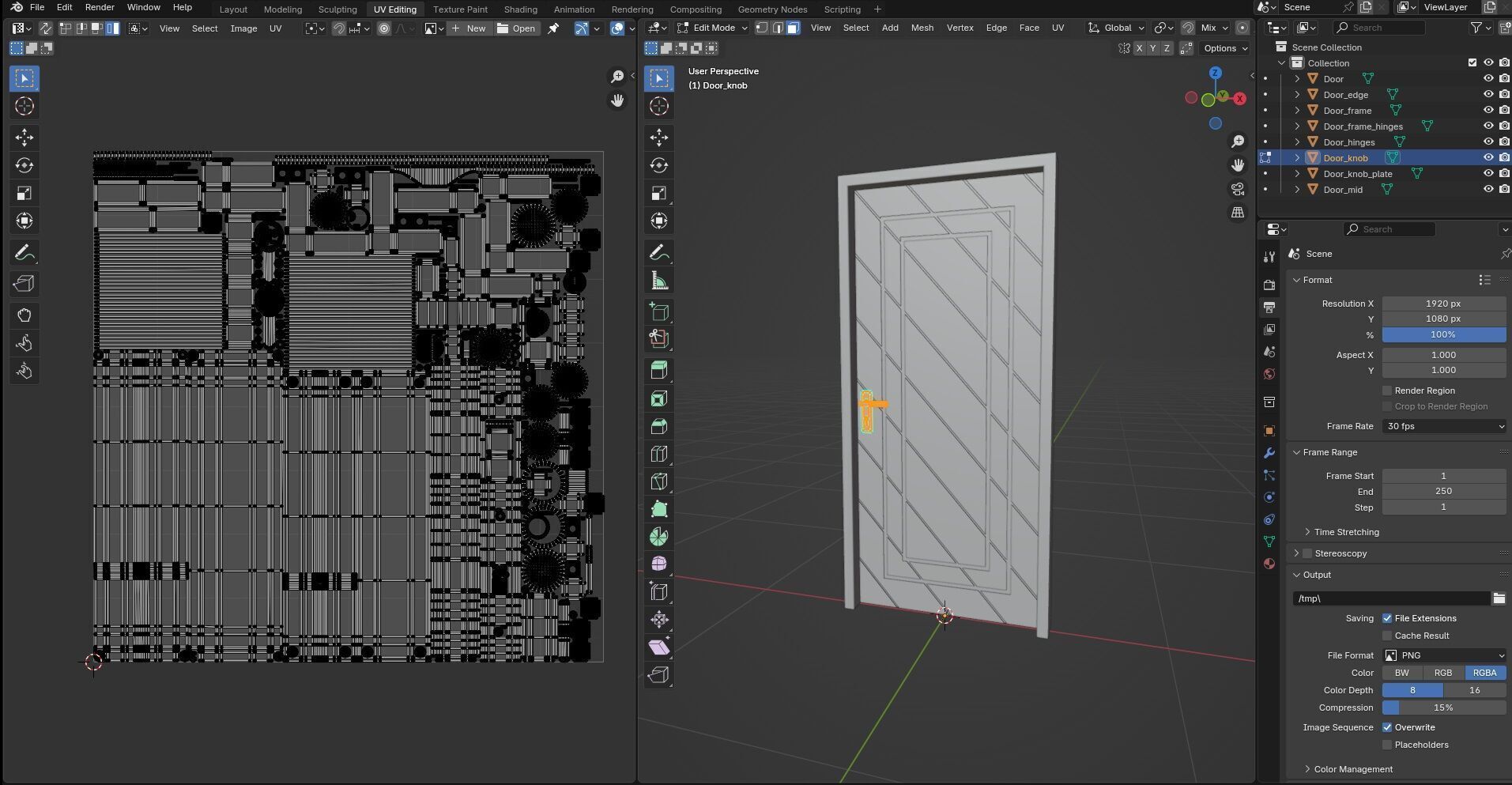The image size is (1512, 785).
Task: Toggle UV sync selection in the UV editor header
Action: [x=45, y=28]
